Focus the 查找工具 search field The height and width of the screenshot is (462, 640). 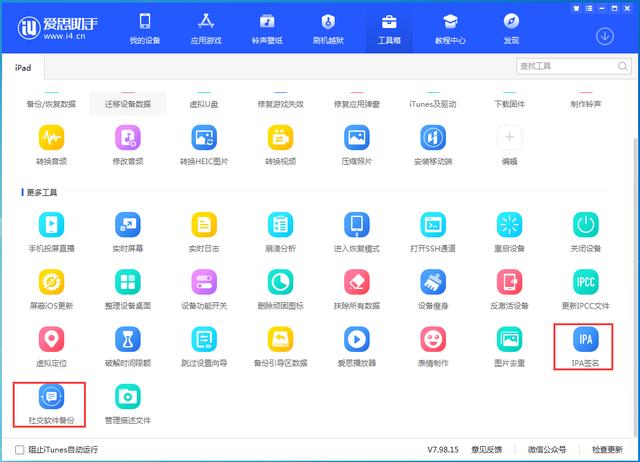click(x=574, y=66)
